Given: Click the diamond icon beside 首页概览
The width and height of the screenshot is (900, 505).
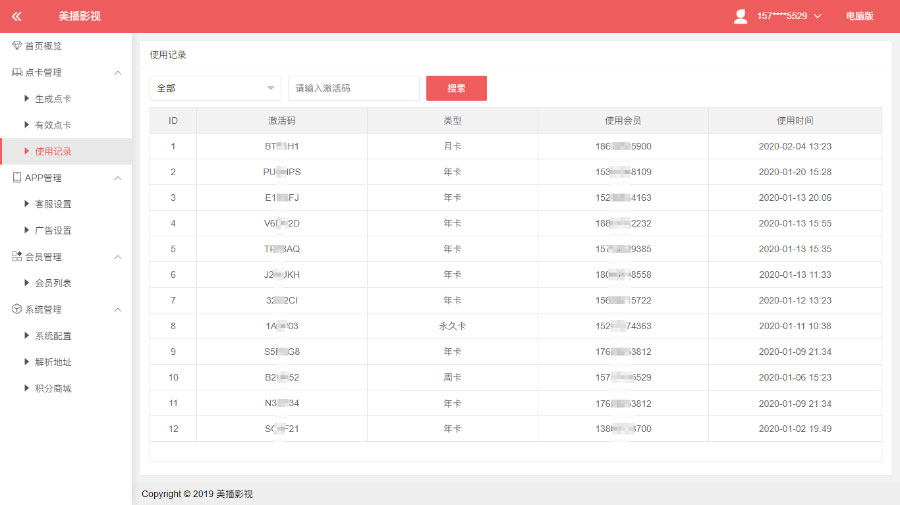Looking at the screenshot, I should point(16,46).
